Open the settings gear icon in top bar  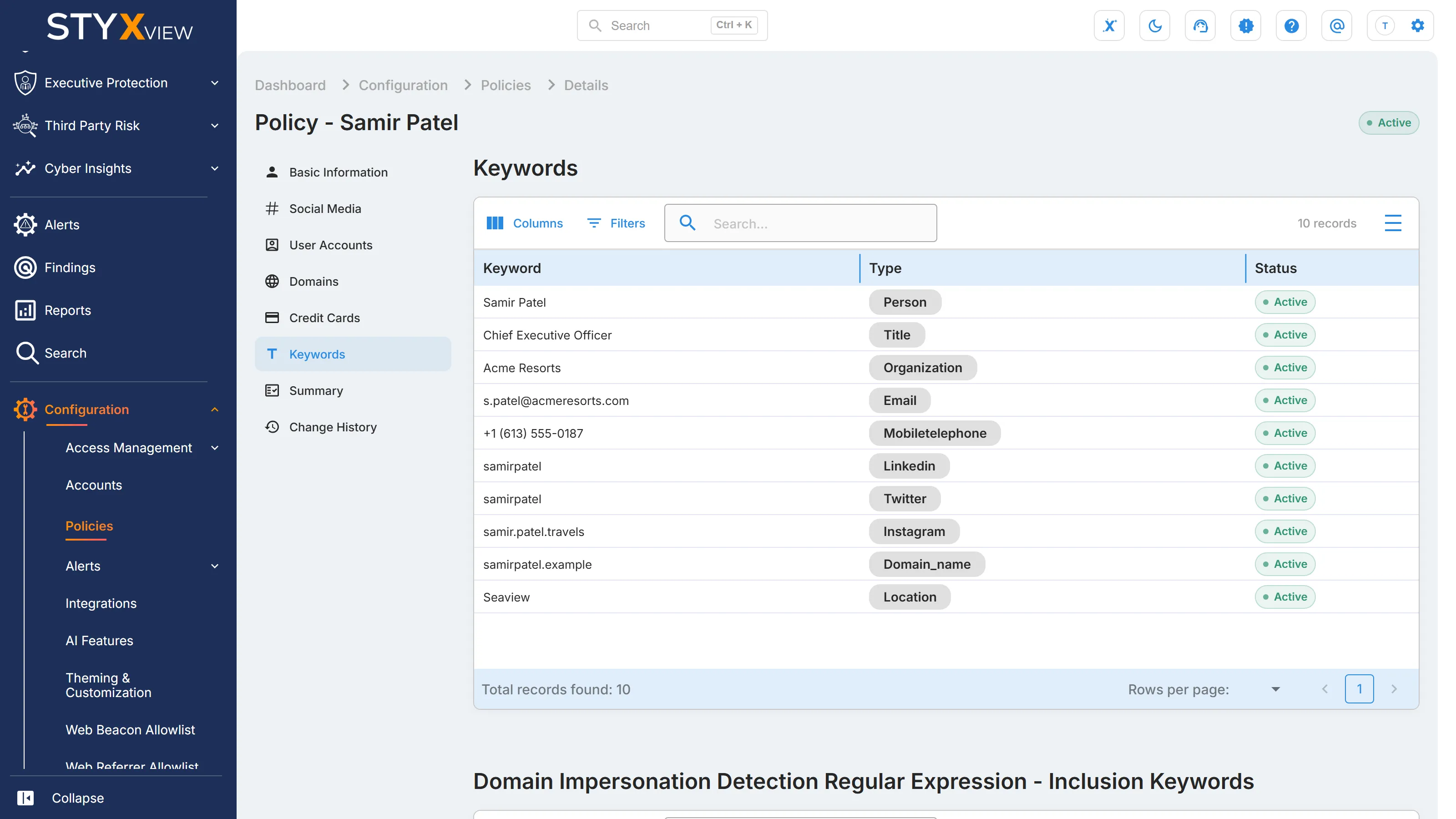point(1418,25)
